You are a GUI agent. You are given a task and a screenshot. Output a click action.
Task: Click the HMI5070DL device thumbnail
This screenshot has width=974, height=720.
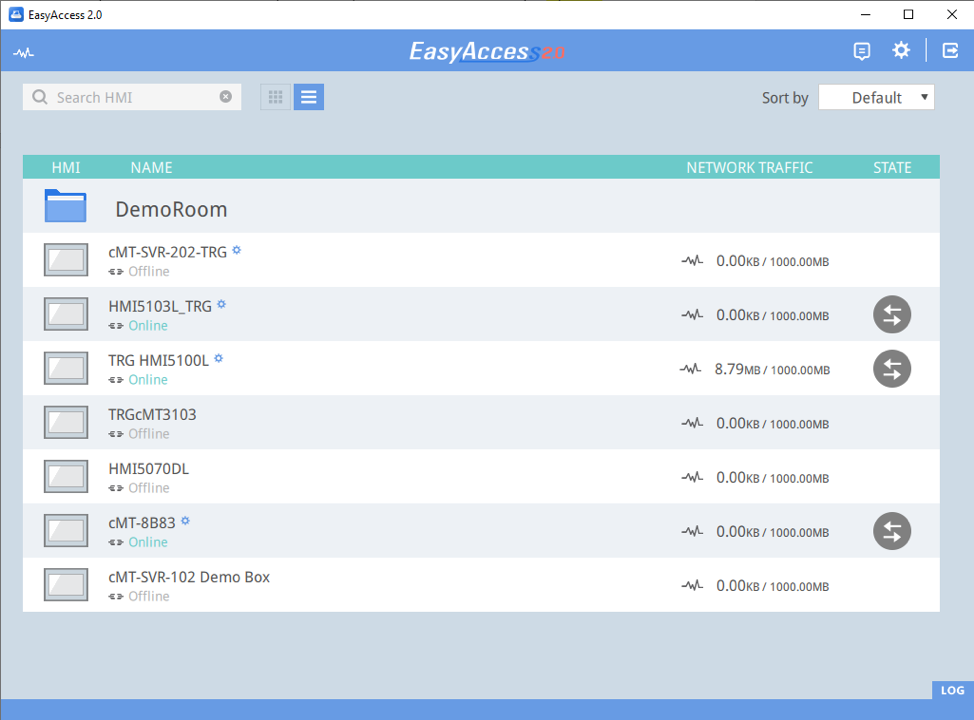click(x=66, y=477)
